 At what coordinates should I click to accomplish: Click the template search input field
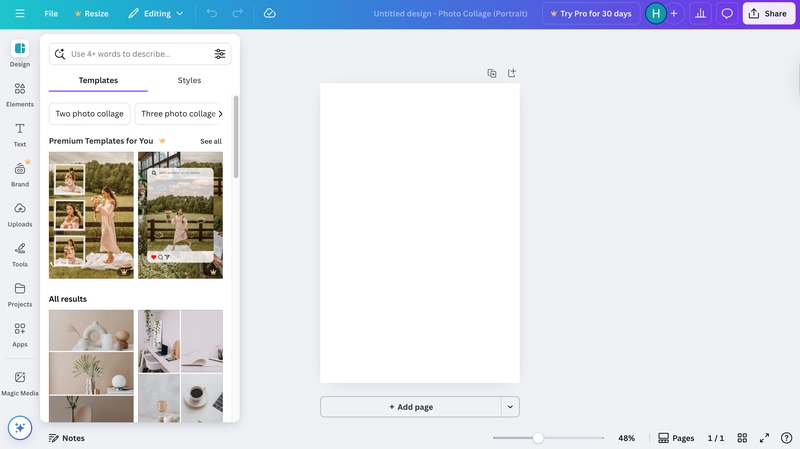click(x=140, y=54)
